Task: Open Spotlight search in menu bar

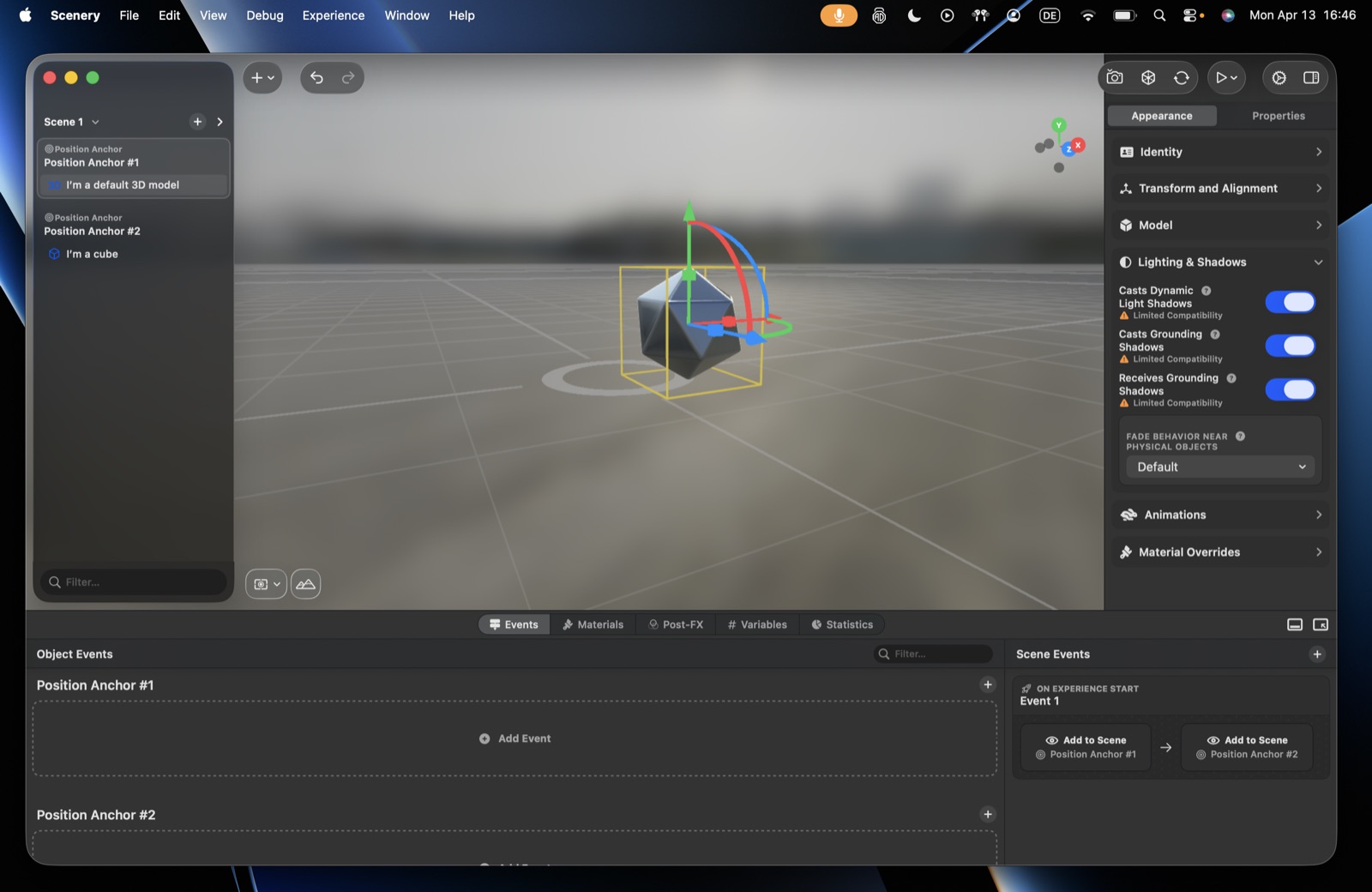Action: click(1159, 15)
